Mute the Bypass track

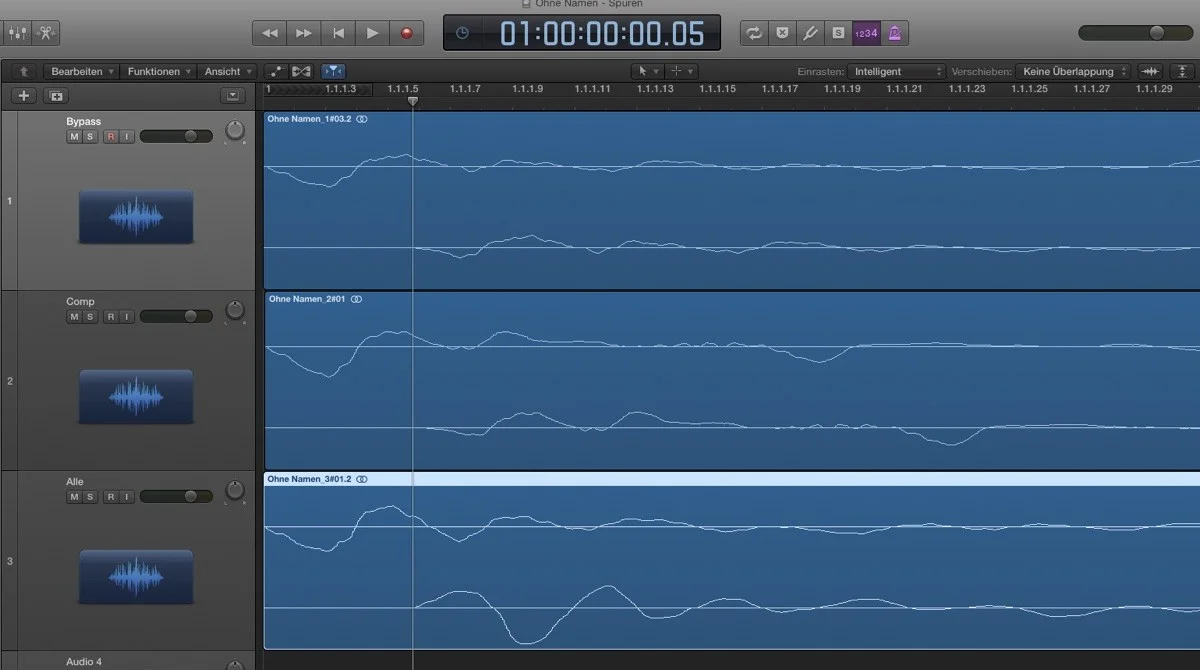(x=74, y=137)
